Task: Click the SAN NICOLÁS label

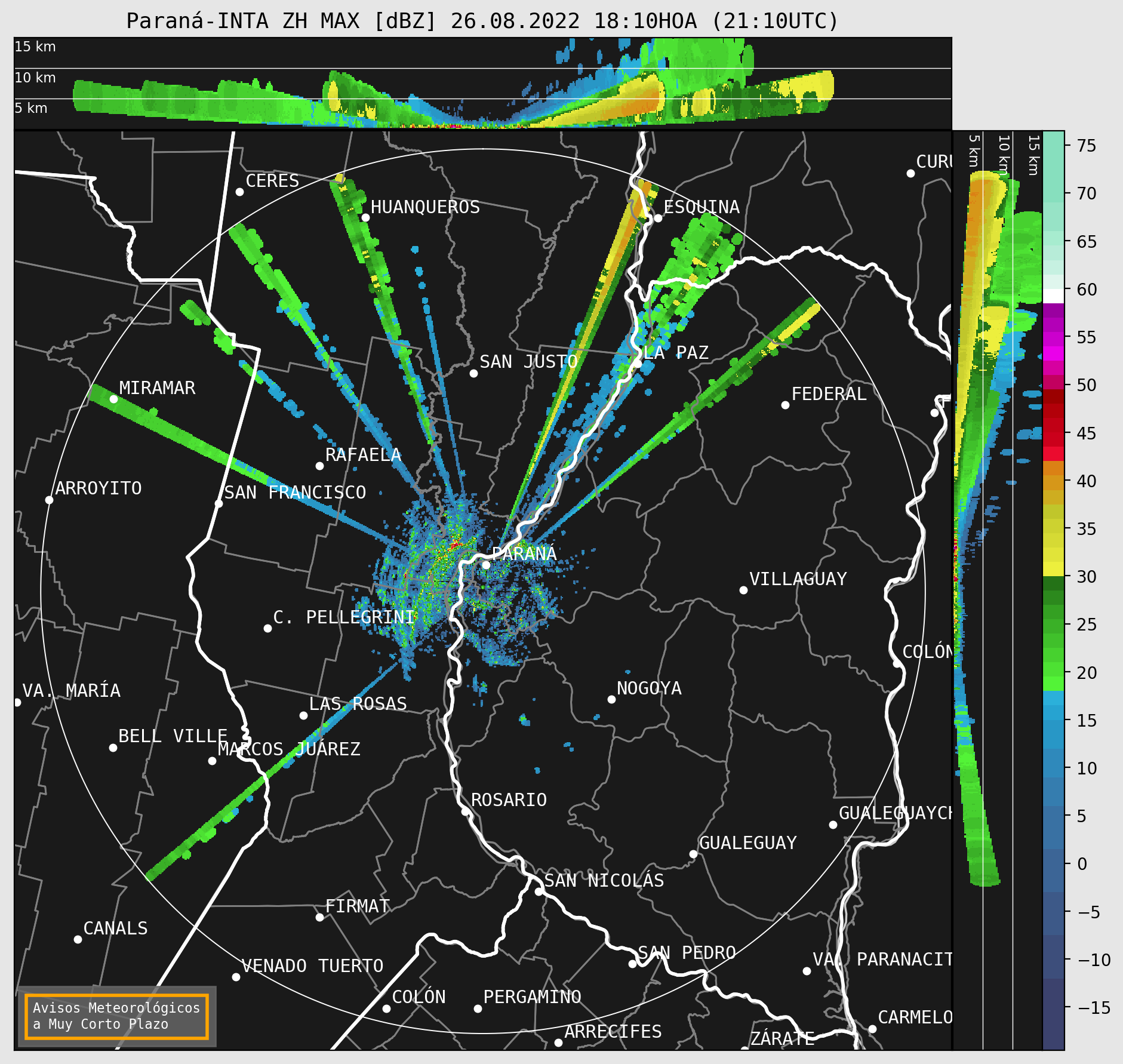Action: pyautogui.click(x=604, y=881)
